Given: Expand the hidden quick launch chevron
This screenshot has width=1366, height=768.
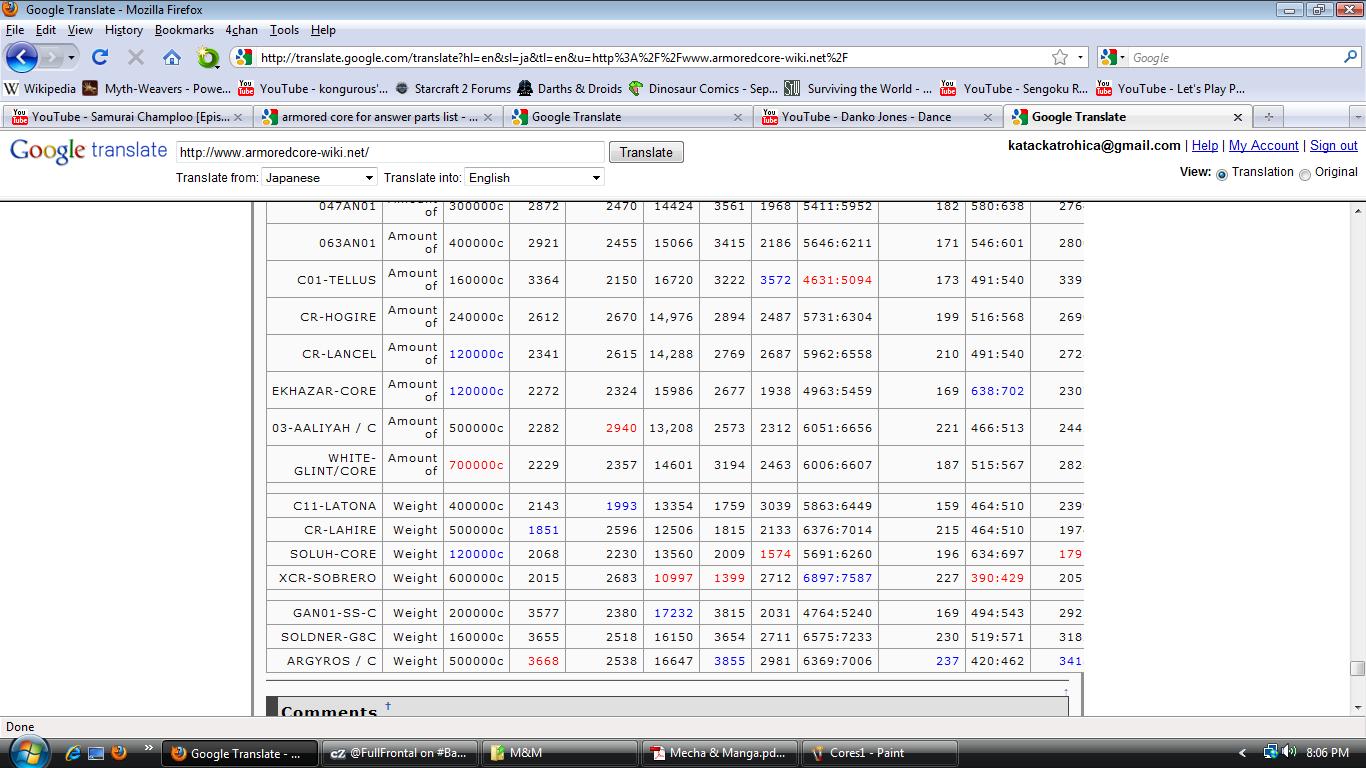Looking at the screenshot, I should point(149,747).
